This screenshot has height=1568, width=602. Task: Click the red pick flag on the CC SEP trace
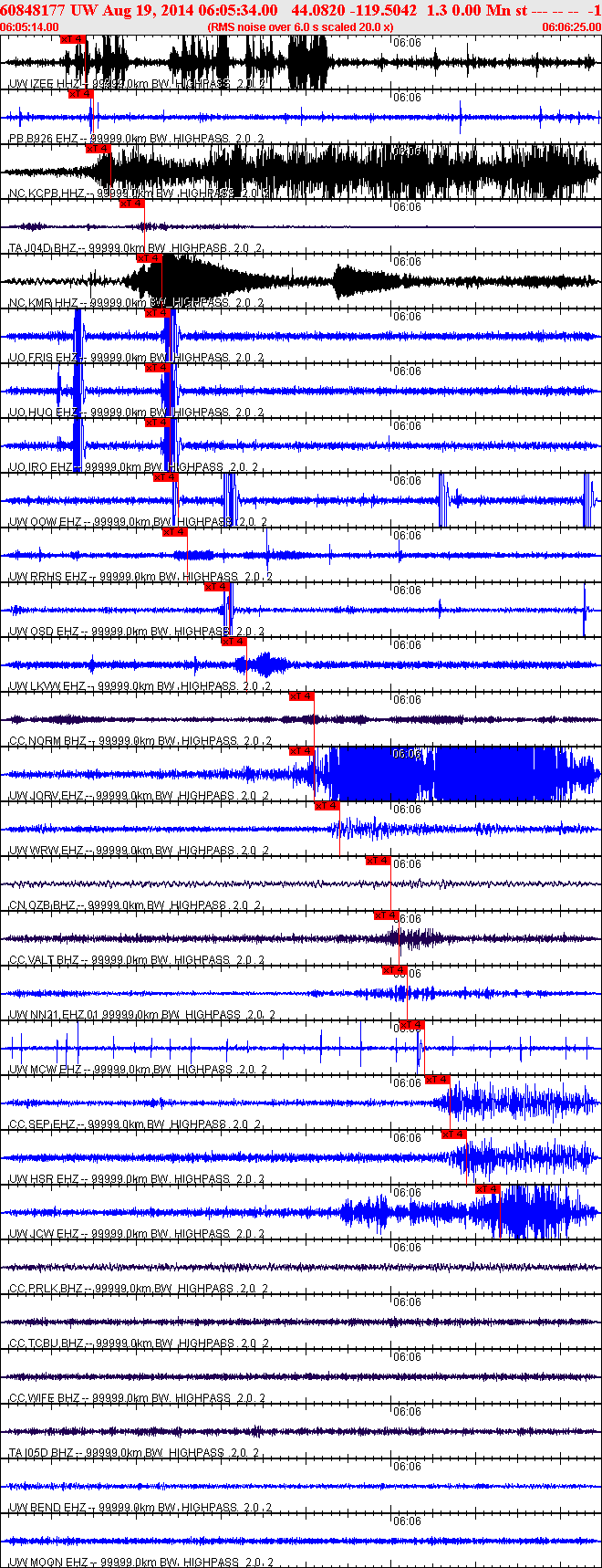coord(438,1080)
